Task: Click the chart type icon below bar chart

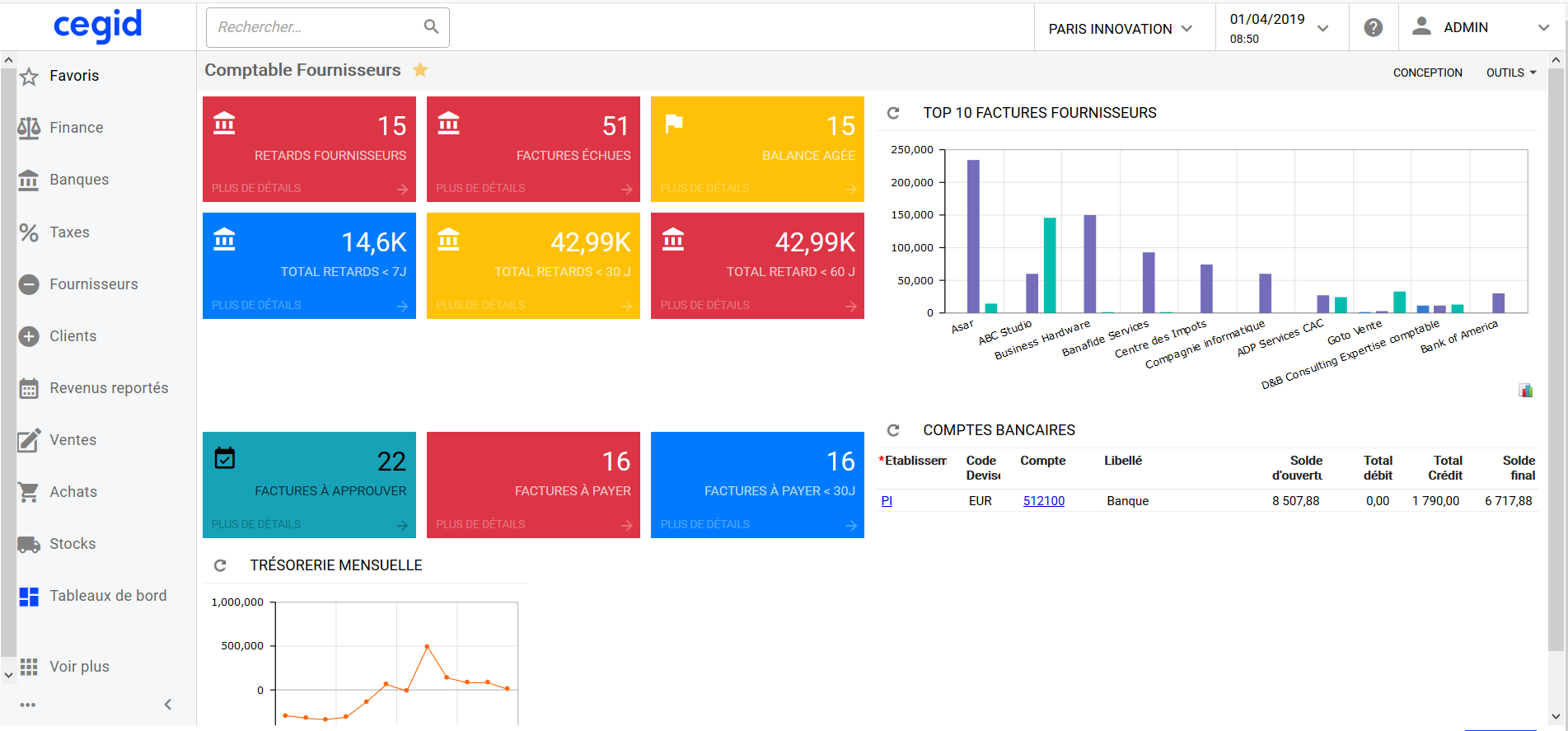Action: pyautogui.click(x=1525, y=390)
